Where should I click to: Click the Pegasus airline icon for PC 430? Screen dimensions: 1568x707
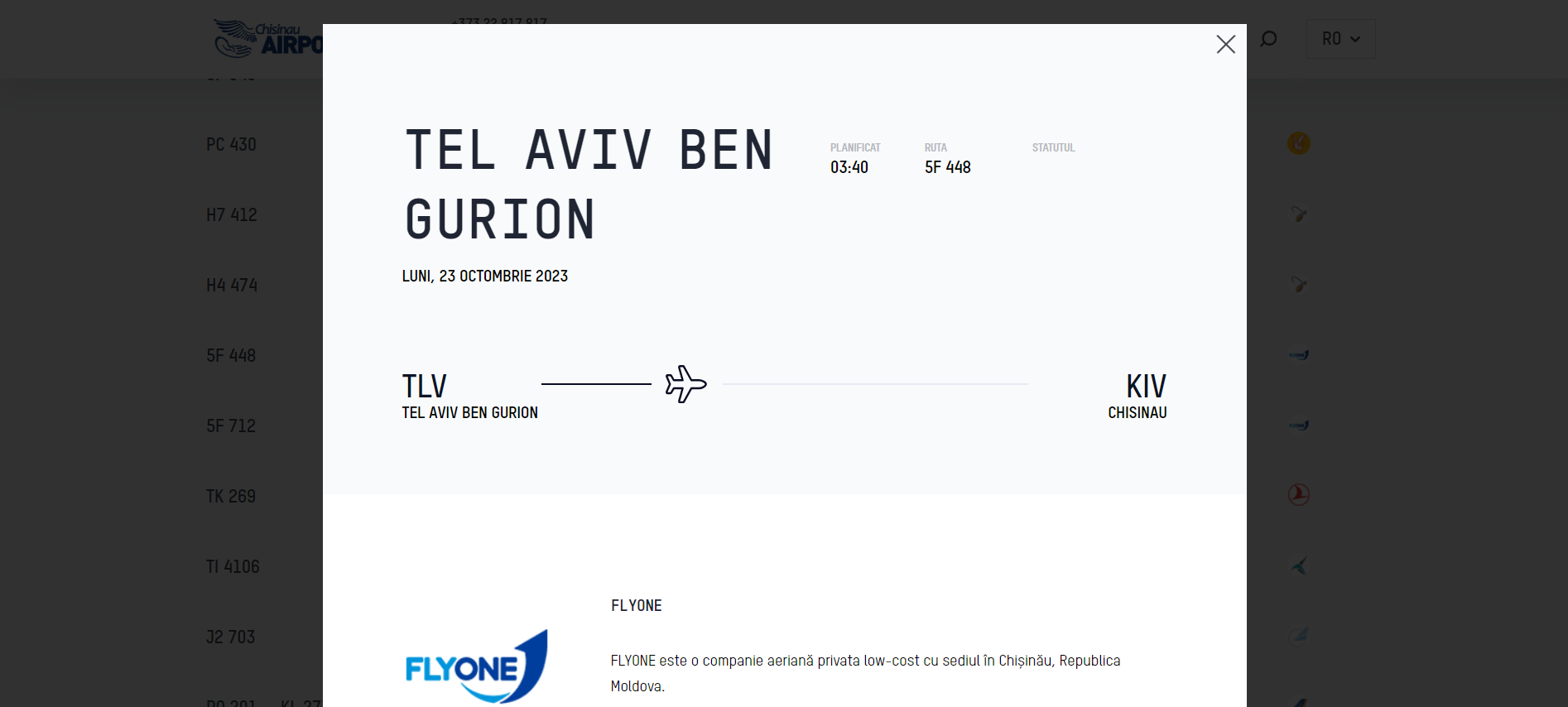coord(1298,143)
